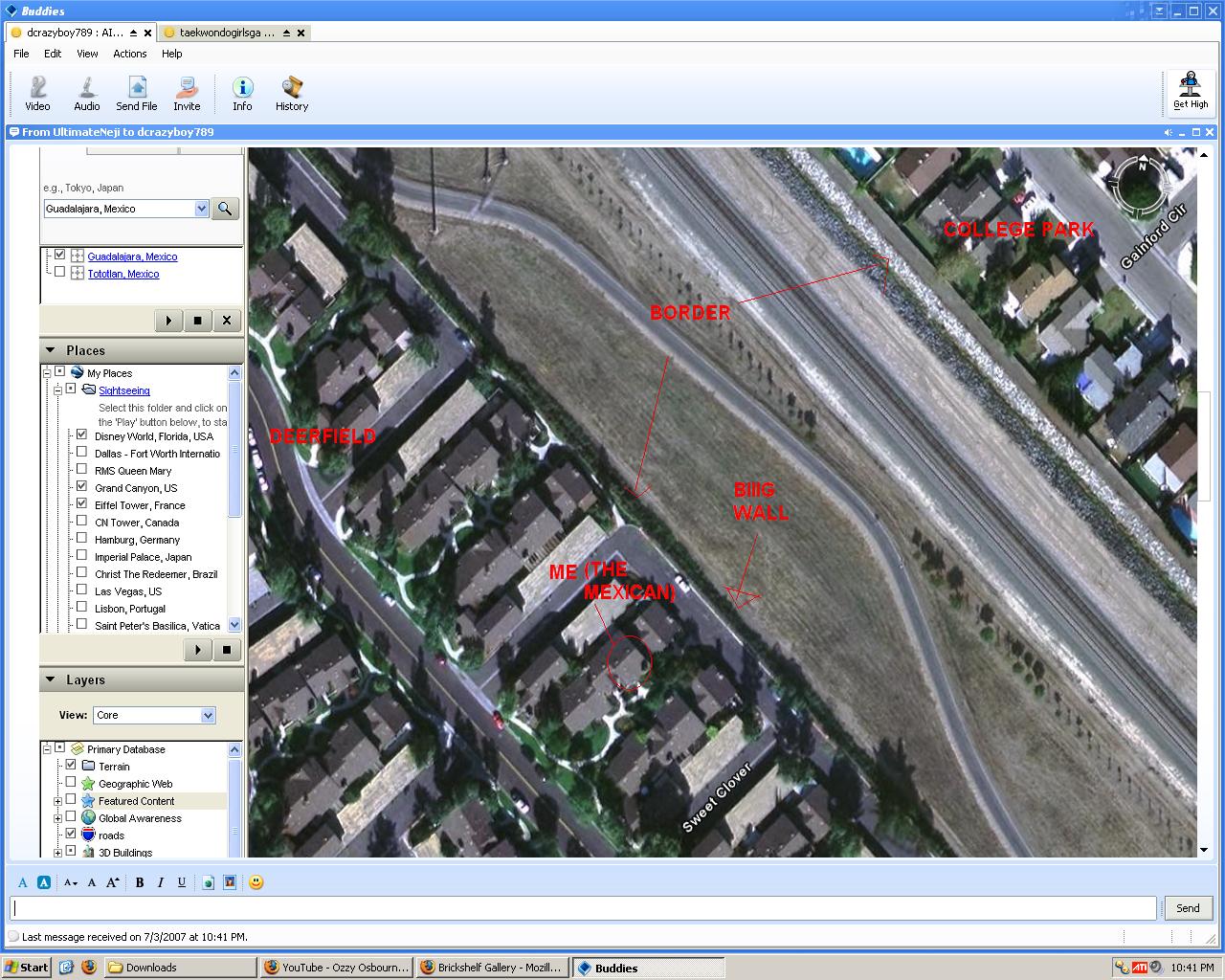Collapse the Places panel

click(x=50, y=350)
